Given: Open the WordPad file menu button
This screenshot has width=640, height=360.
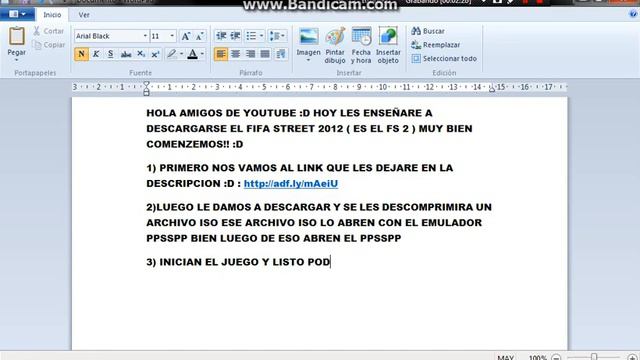Looking at the screenshot, I should 17,14.
